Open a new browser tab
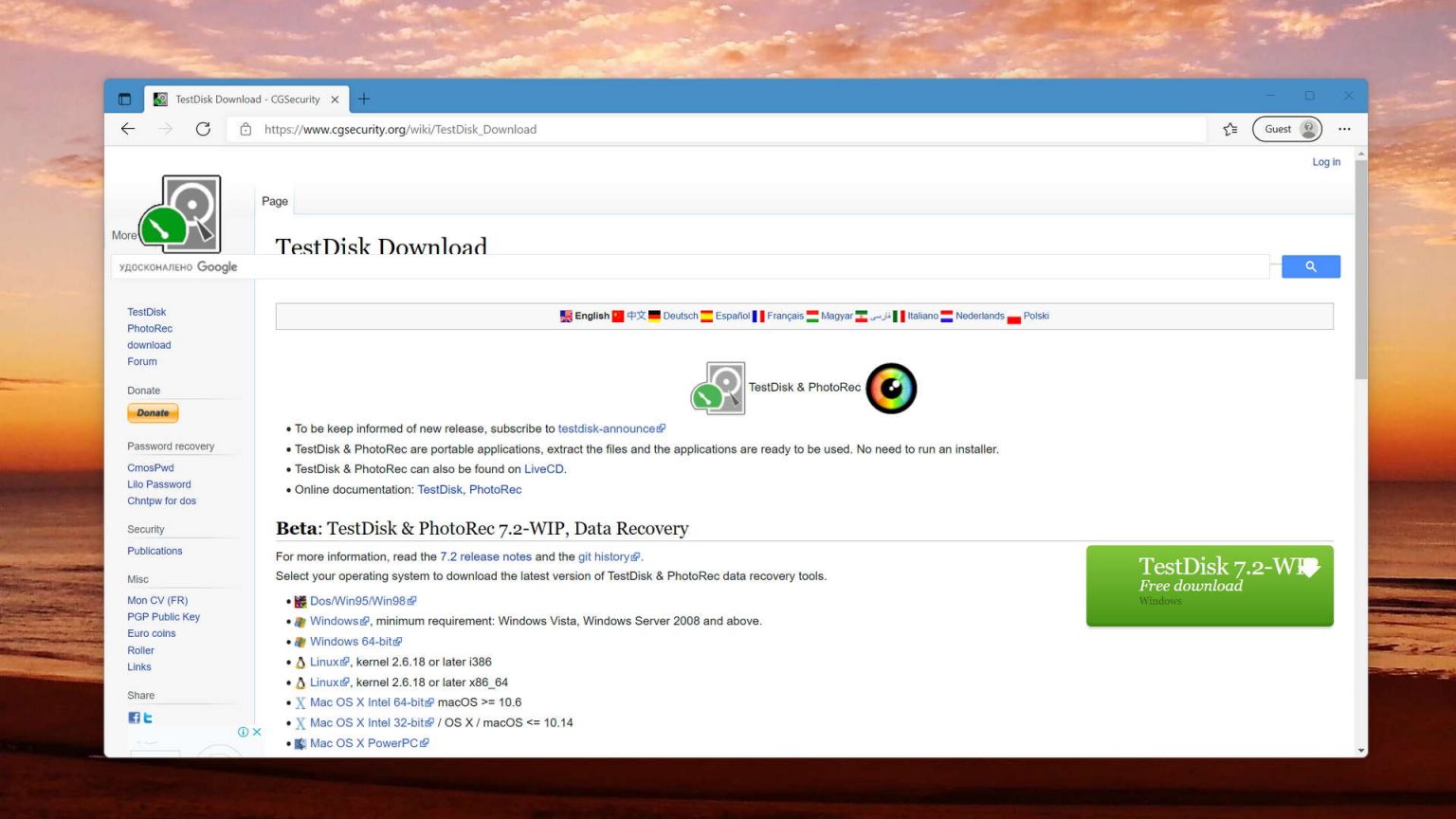 tap(364, 99)
